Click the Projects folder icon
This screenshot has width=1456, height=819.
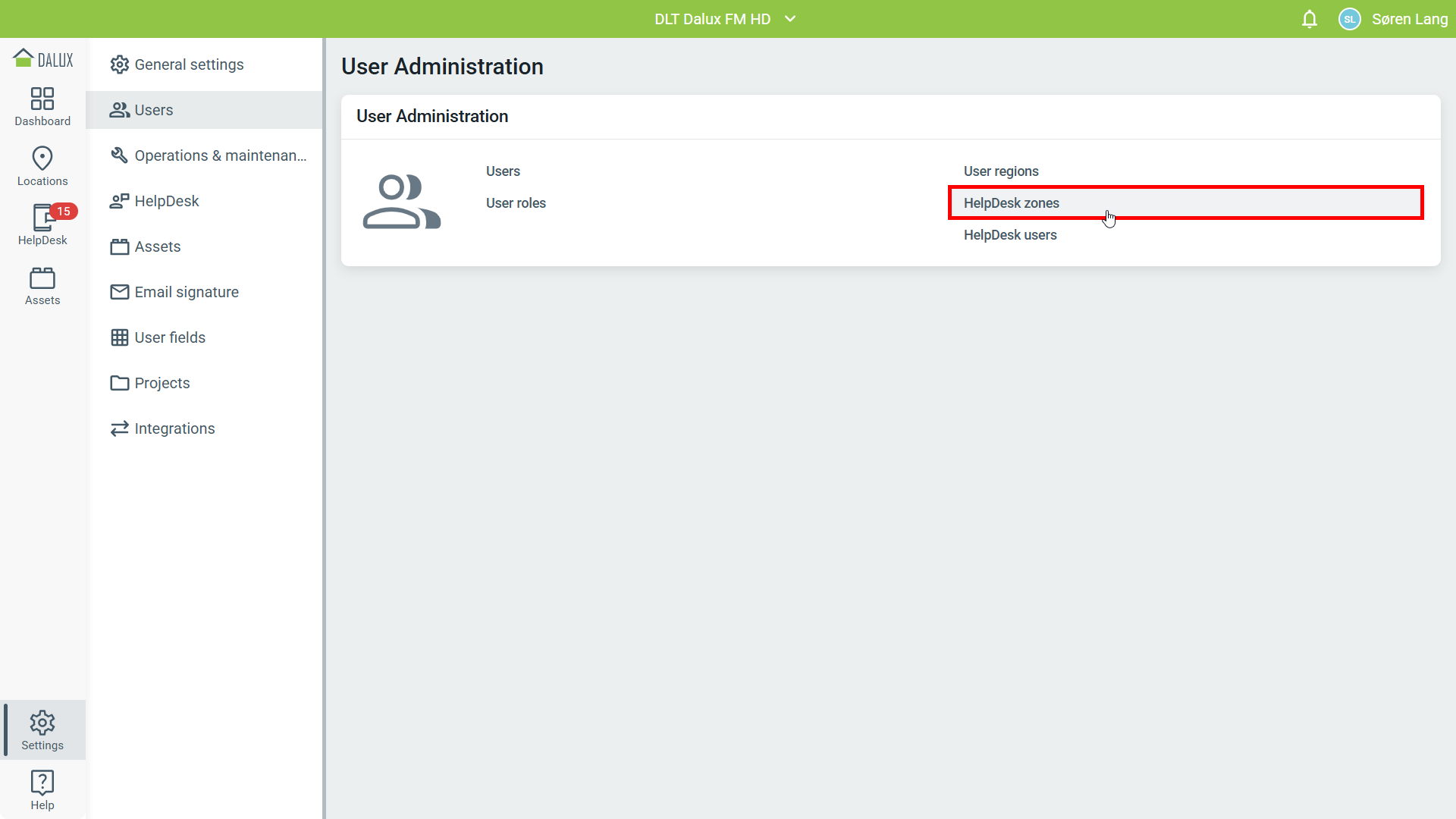pos(120,383)
